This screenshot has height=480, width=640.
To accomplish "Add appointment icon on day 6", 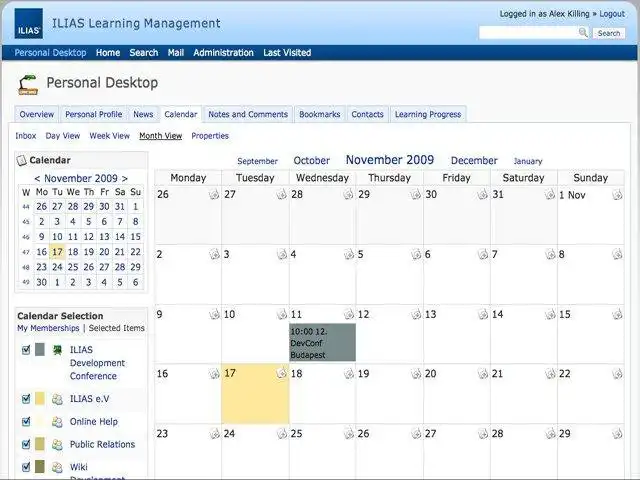I will 483,254.
